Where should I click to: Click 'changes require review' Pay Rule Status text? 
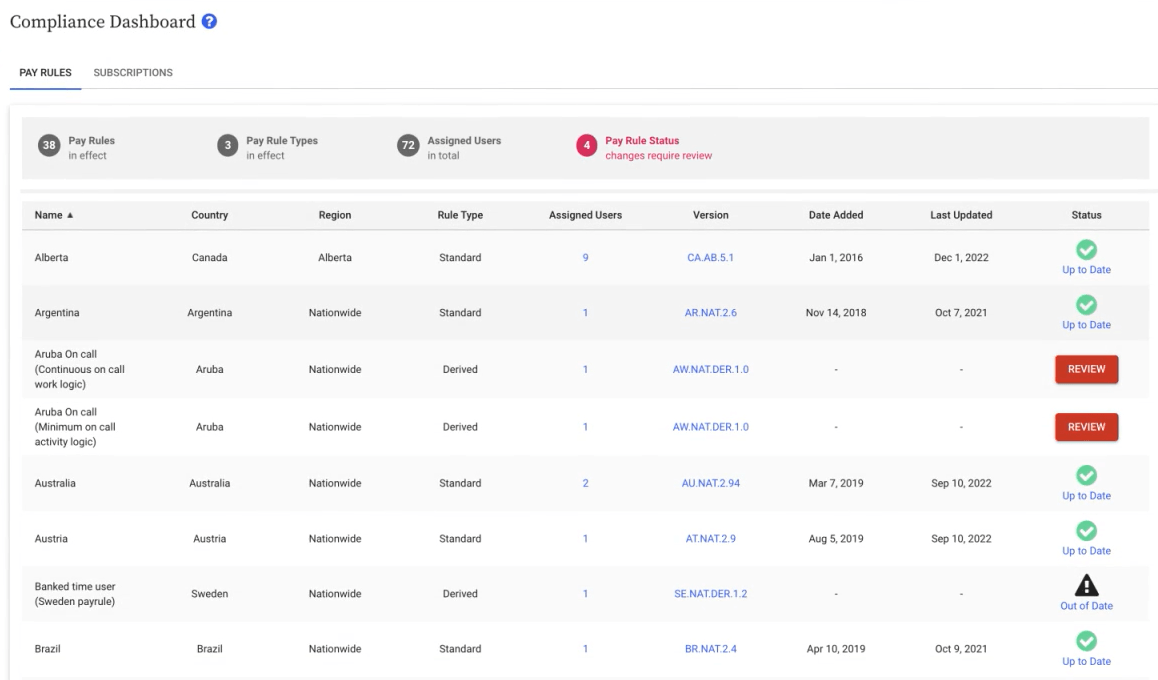(659, 156)
